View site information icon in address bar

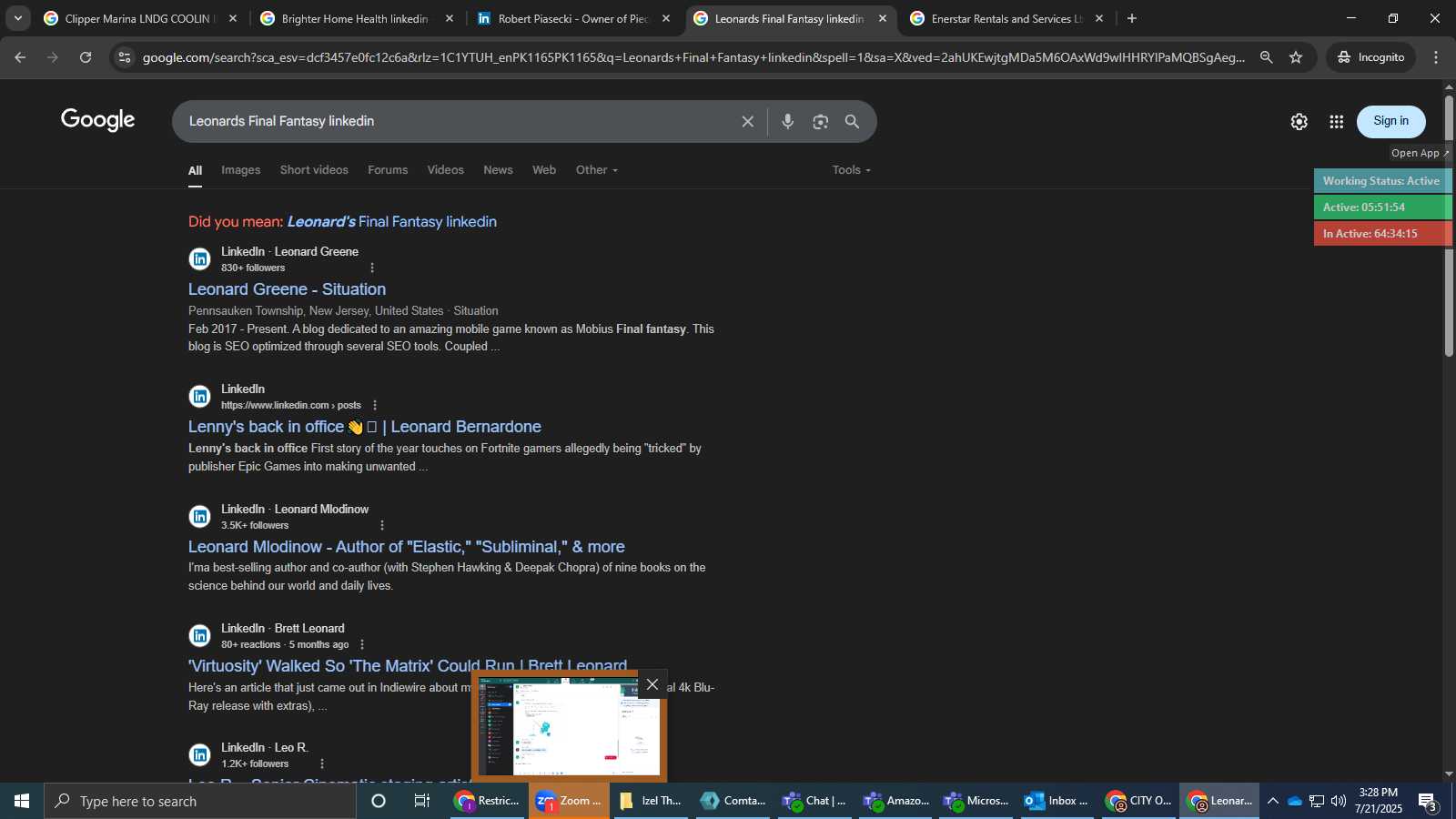(125, 57)
